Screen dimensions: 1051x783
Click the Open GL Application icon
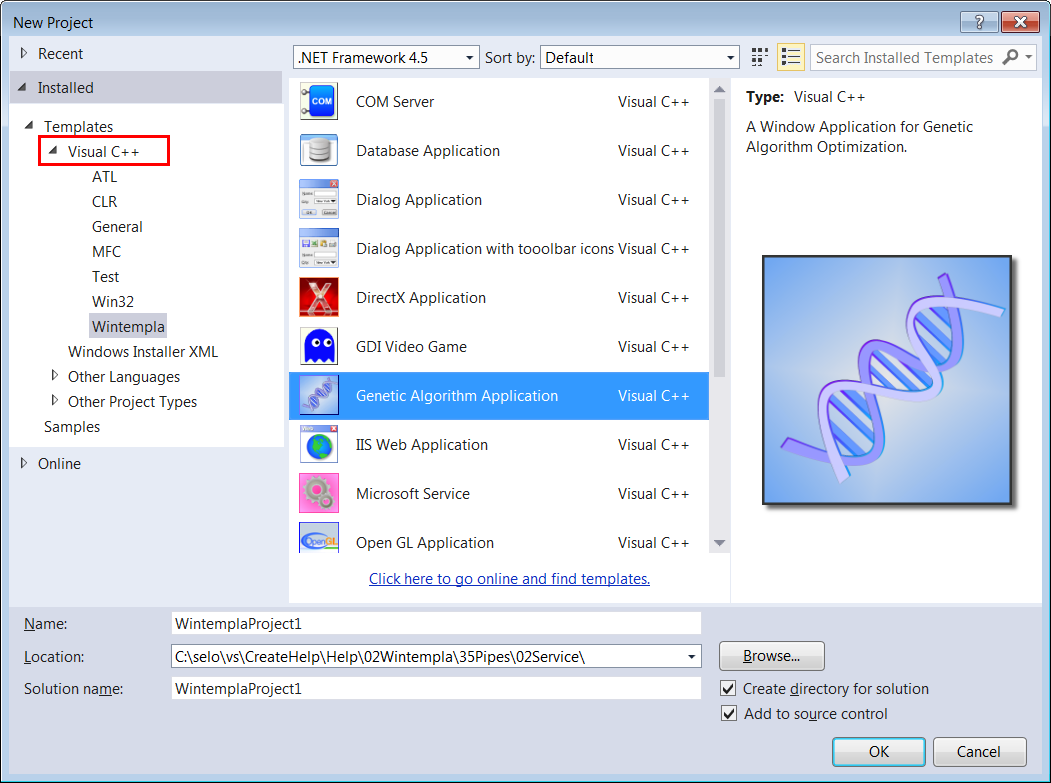[319, 538]
